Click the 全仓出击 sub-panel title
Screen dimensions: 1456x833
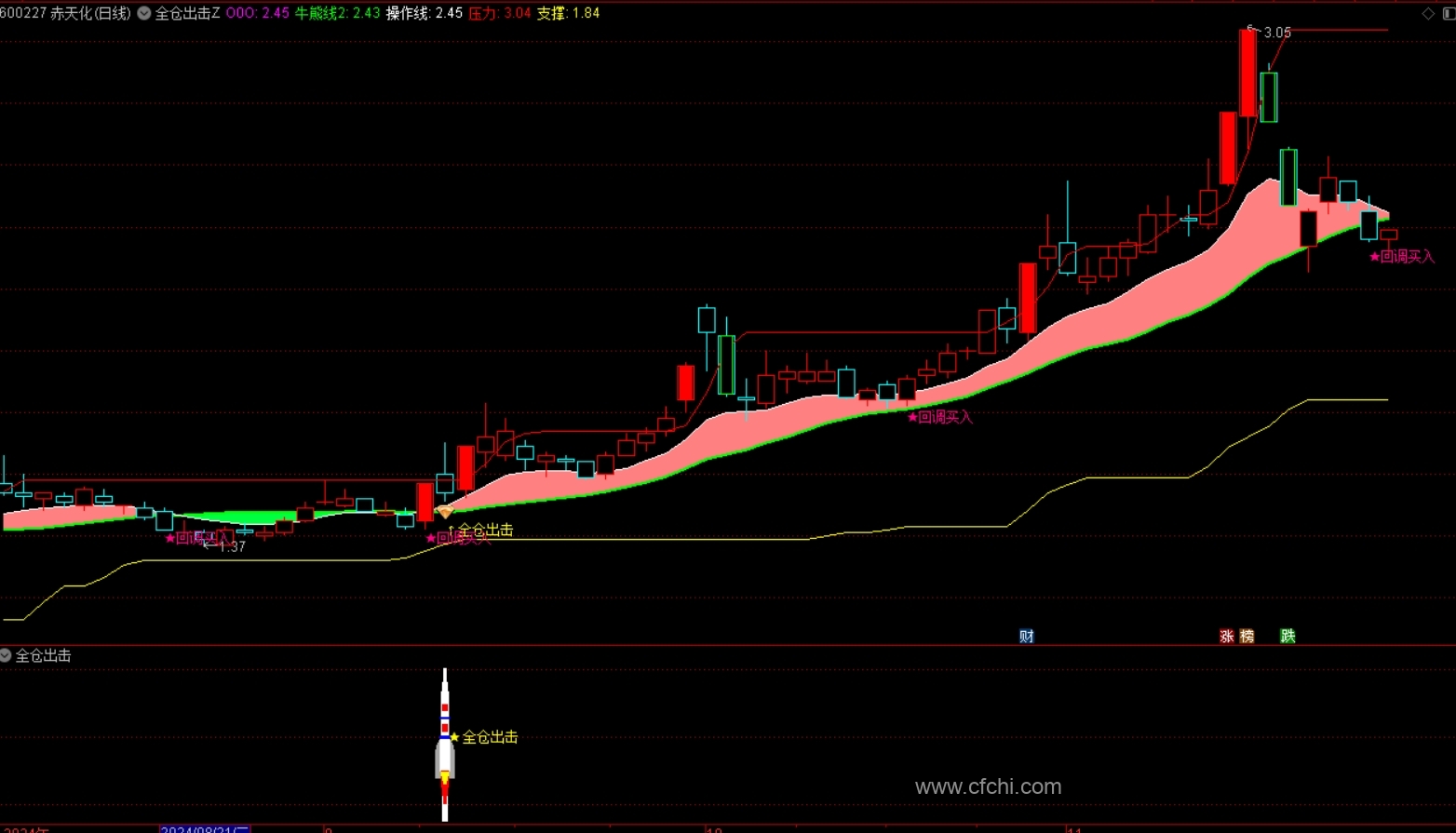tap(44, 655)
